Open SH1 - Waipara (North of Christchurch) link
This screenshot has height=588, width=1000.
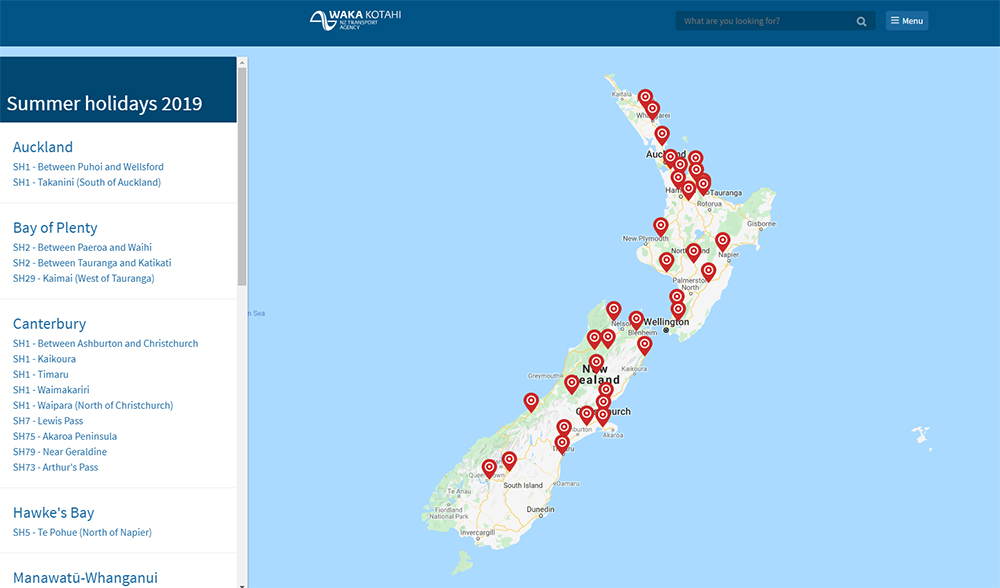(93, 405)
